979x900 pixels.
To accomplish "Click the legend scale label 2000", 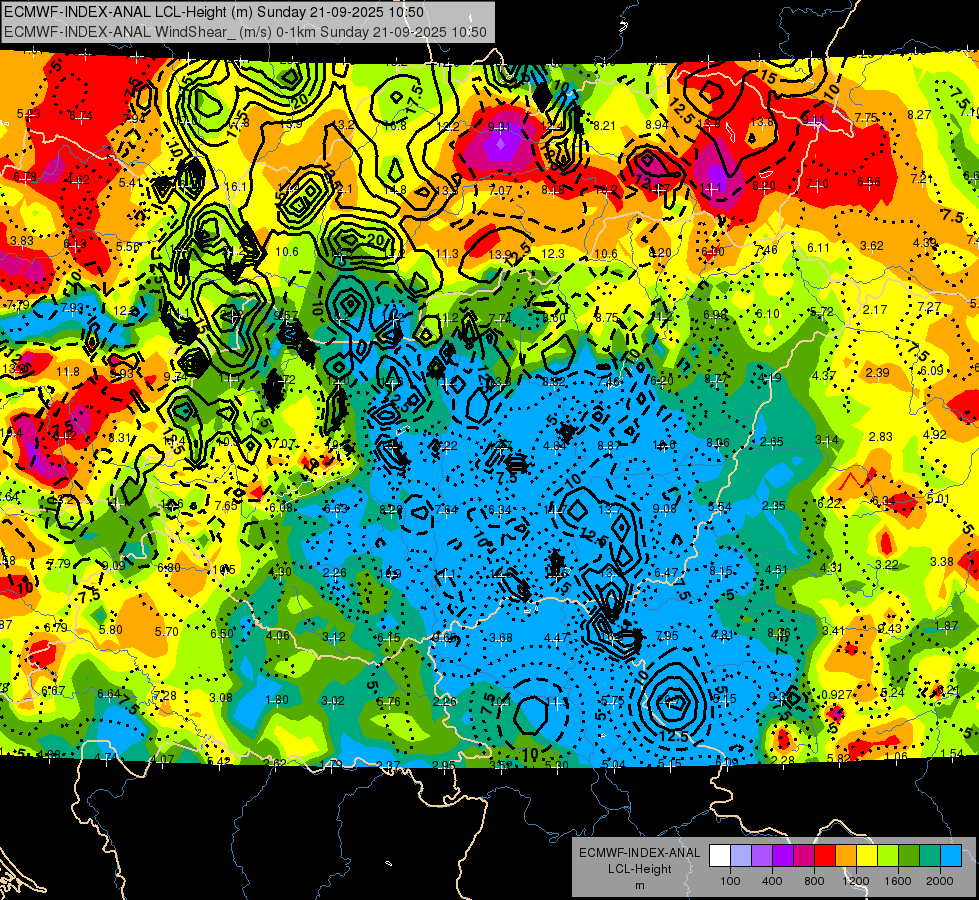I will coord(940,881).
